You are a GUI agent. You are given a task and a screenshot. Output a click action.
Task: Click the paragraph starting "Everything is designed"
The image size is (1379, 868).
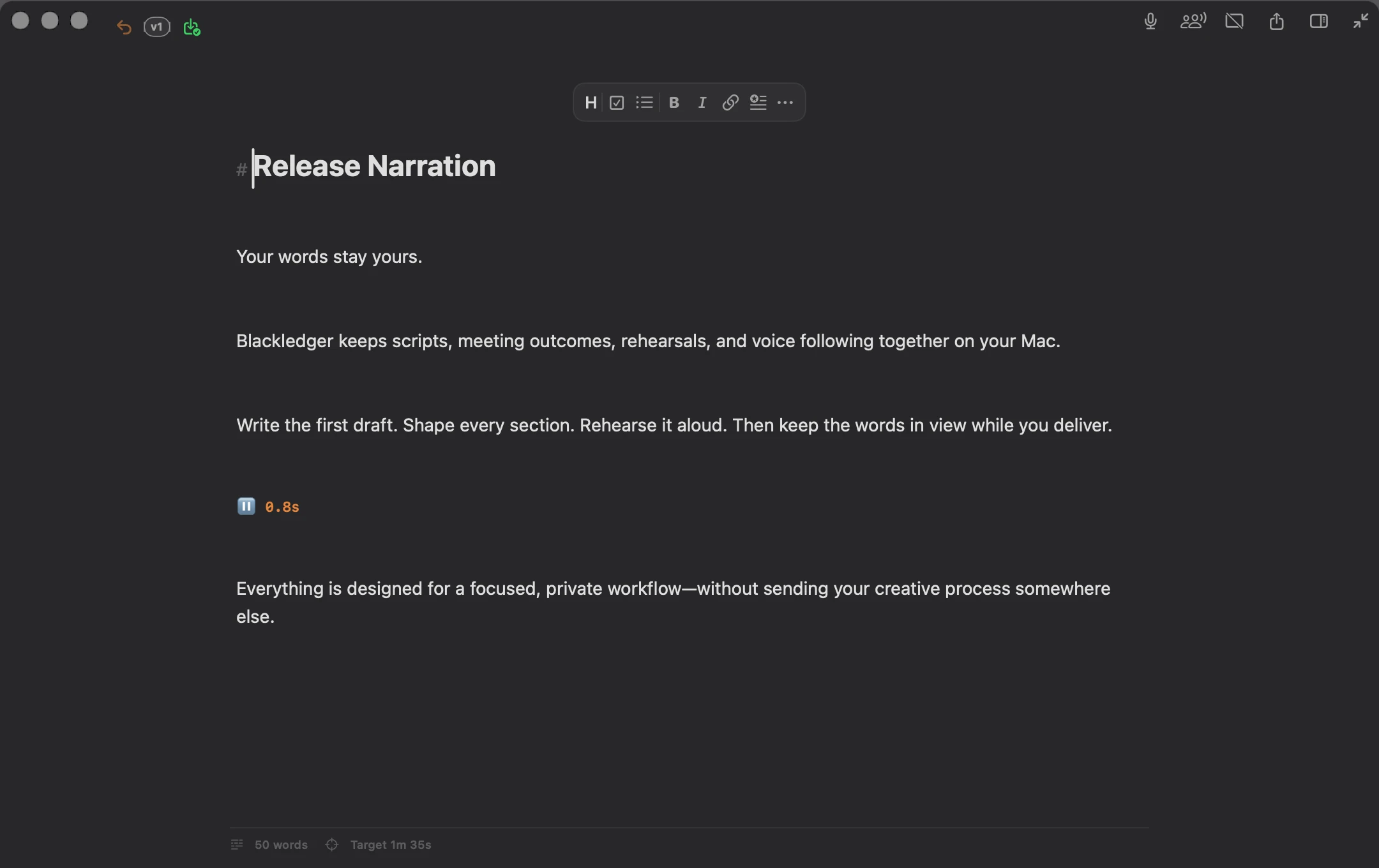point(674,602)
